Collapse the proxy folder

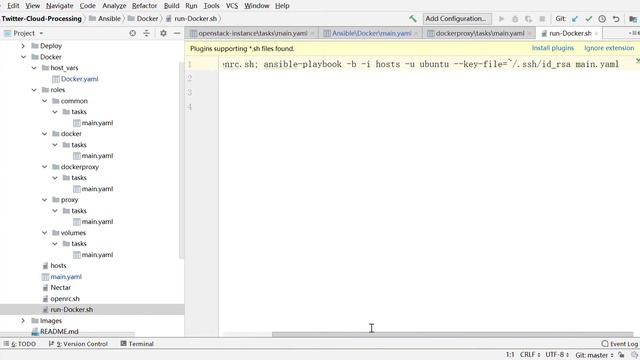coord(44,200)
